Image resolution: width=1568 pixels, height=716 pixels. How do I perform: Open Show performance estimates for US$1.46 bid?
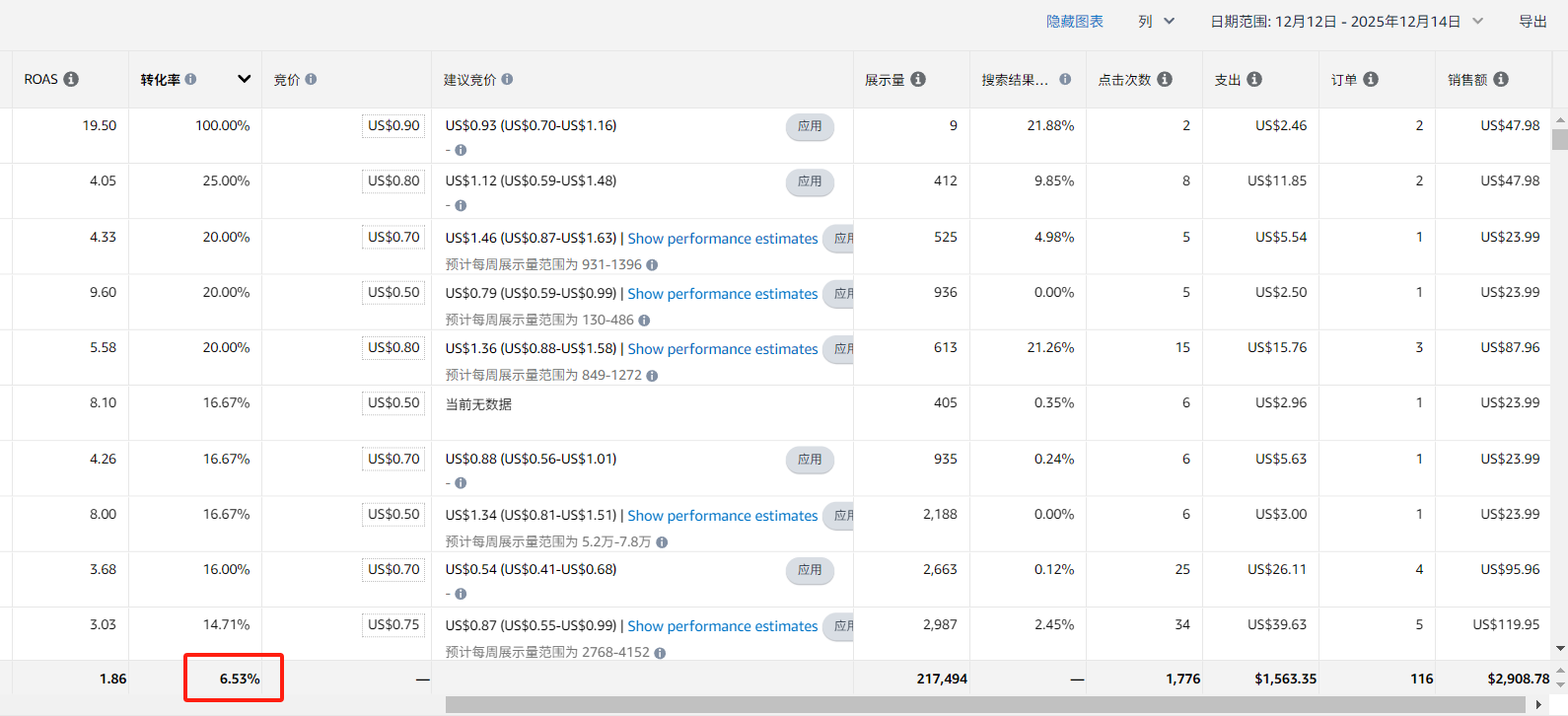point(722,239)
